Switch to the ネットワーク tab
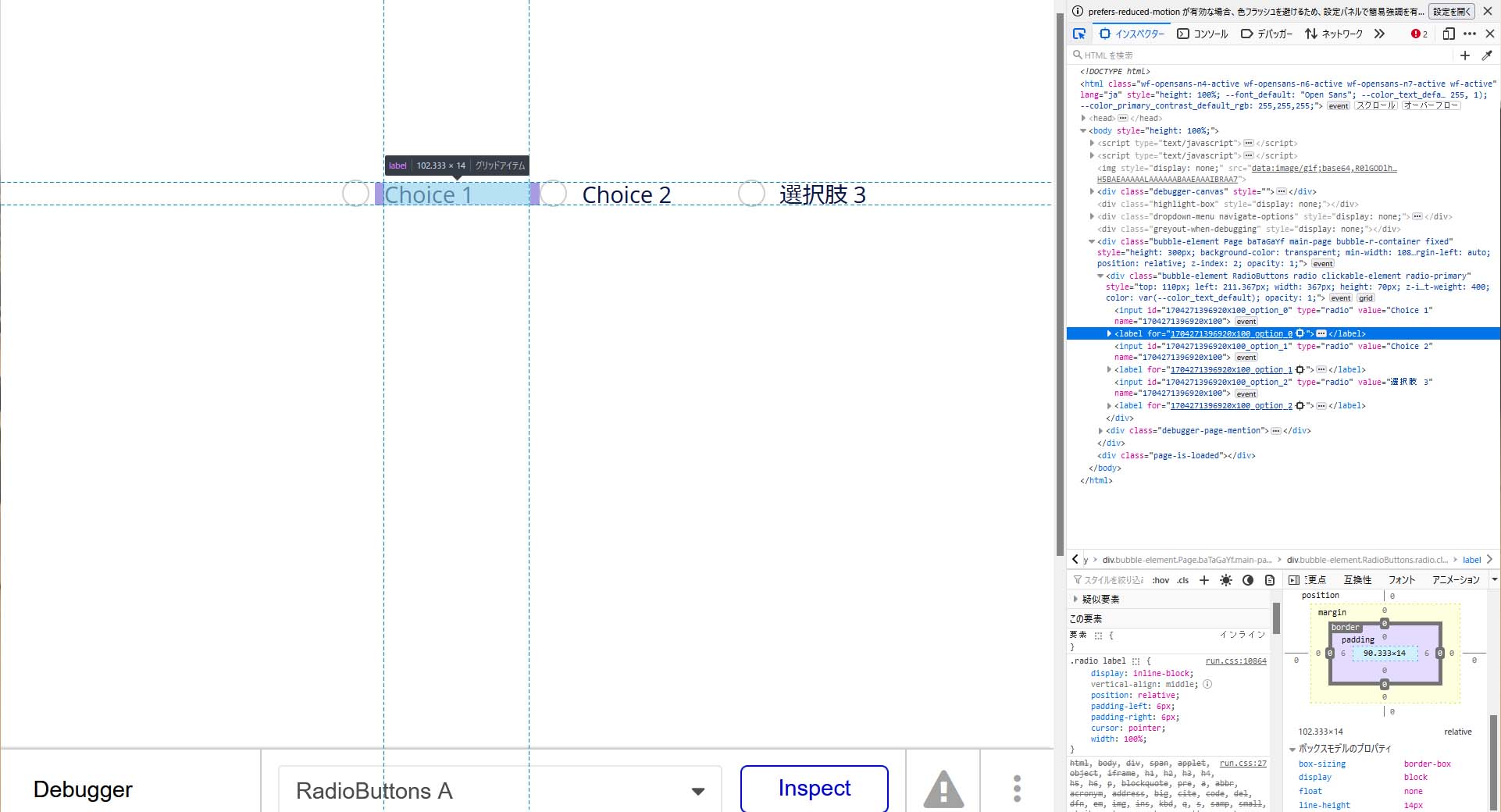The image size is (1501, 812). tap(1334, 34)
